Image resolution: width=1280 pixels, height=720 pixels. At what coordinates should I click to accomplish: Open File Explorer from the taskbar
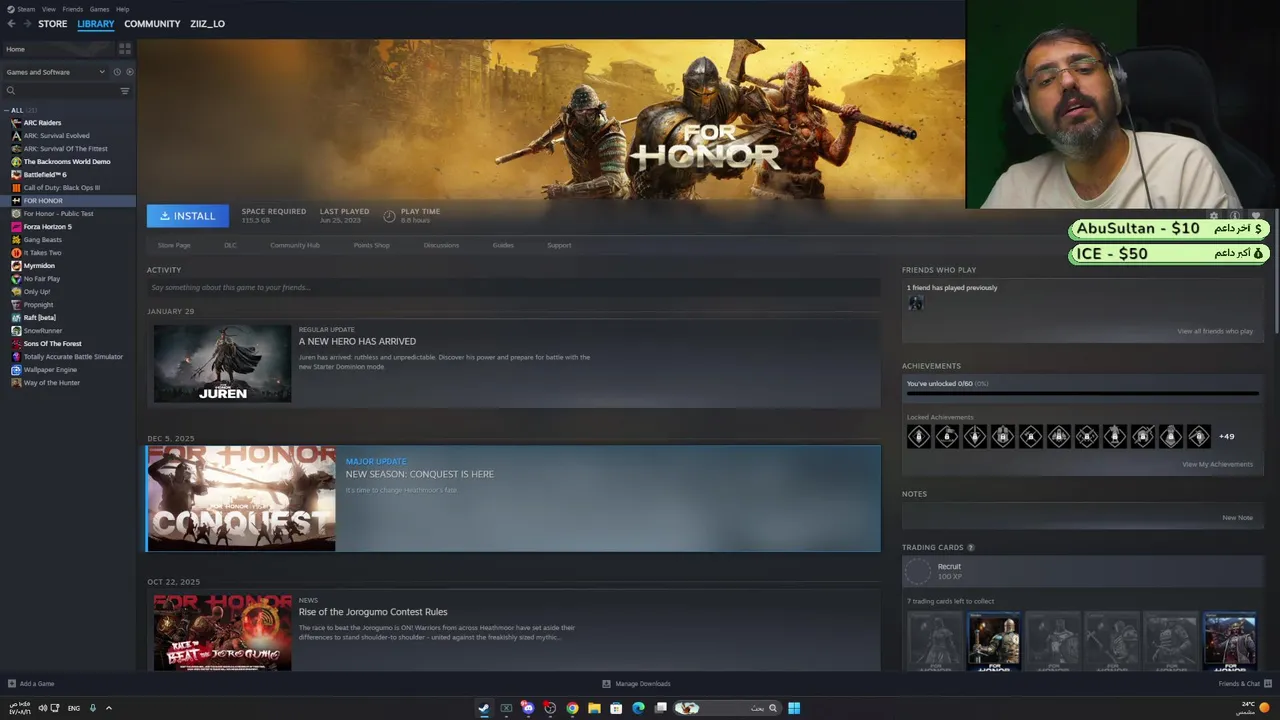pos(594,708)
